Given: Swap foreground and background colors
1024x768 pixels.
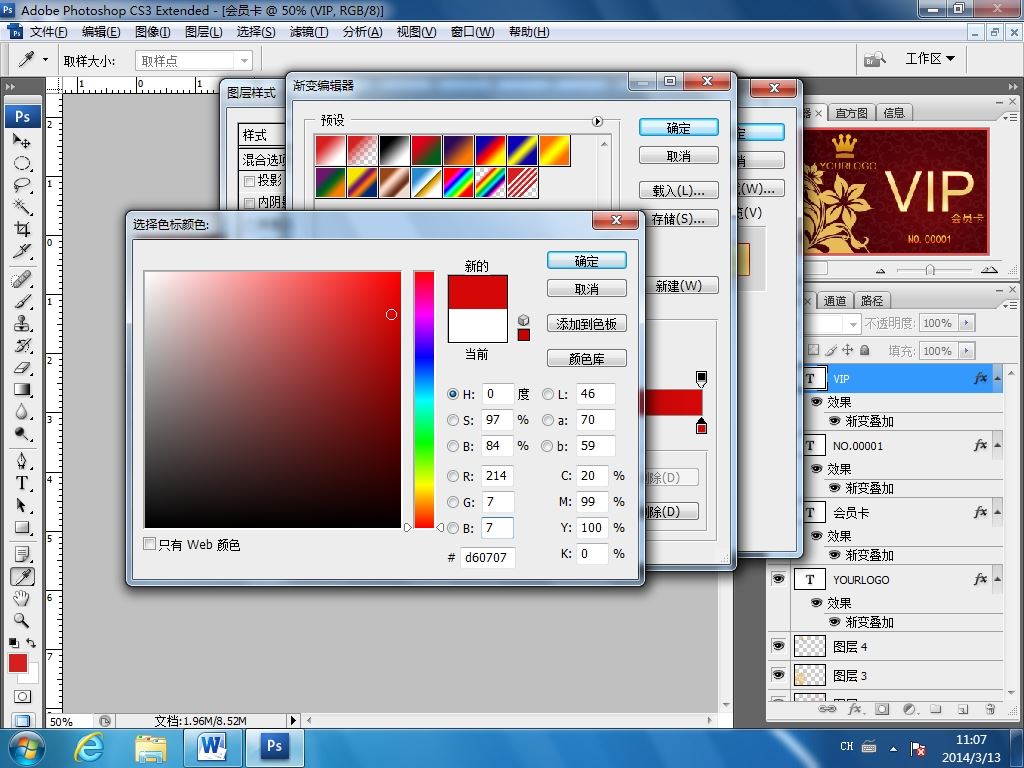Looking at the screenshot, I should pos(31,643).
